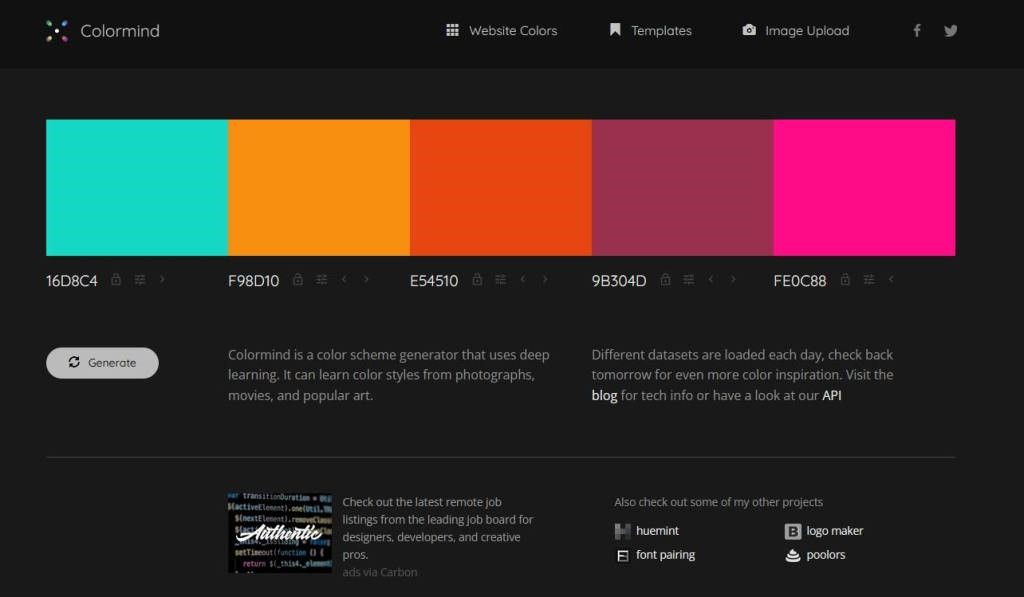Move the 16D8C4 color right
Viewport: 1024px width, 597px height.
pos(163,280)
